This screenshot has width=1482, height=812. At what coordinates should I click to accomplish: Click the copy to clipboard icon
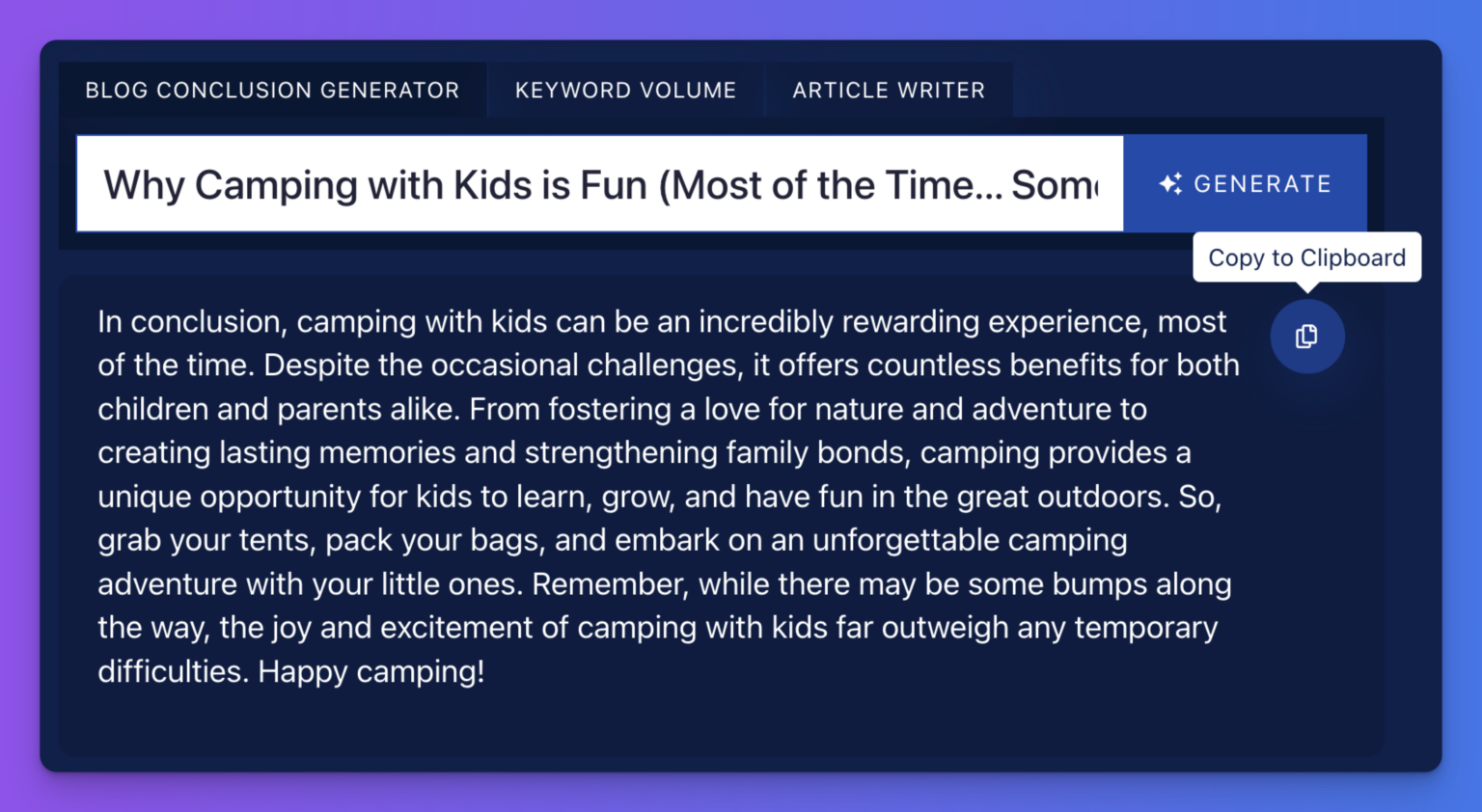(x=1306, y=337)
